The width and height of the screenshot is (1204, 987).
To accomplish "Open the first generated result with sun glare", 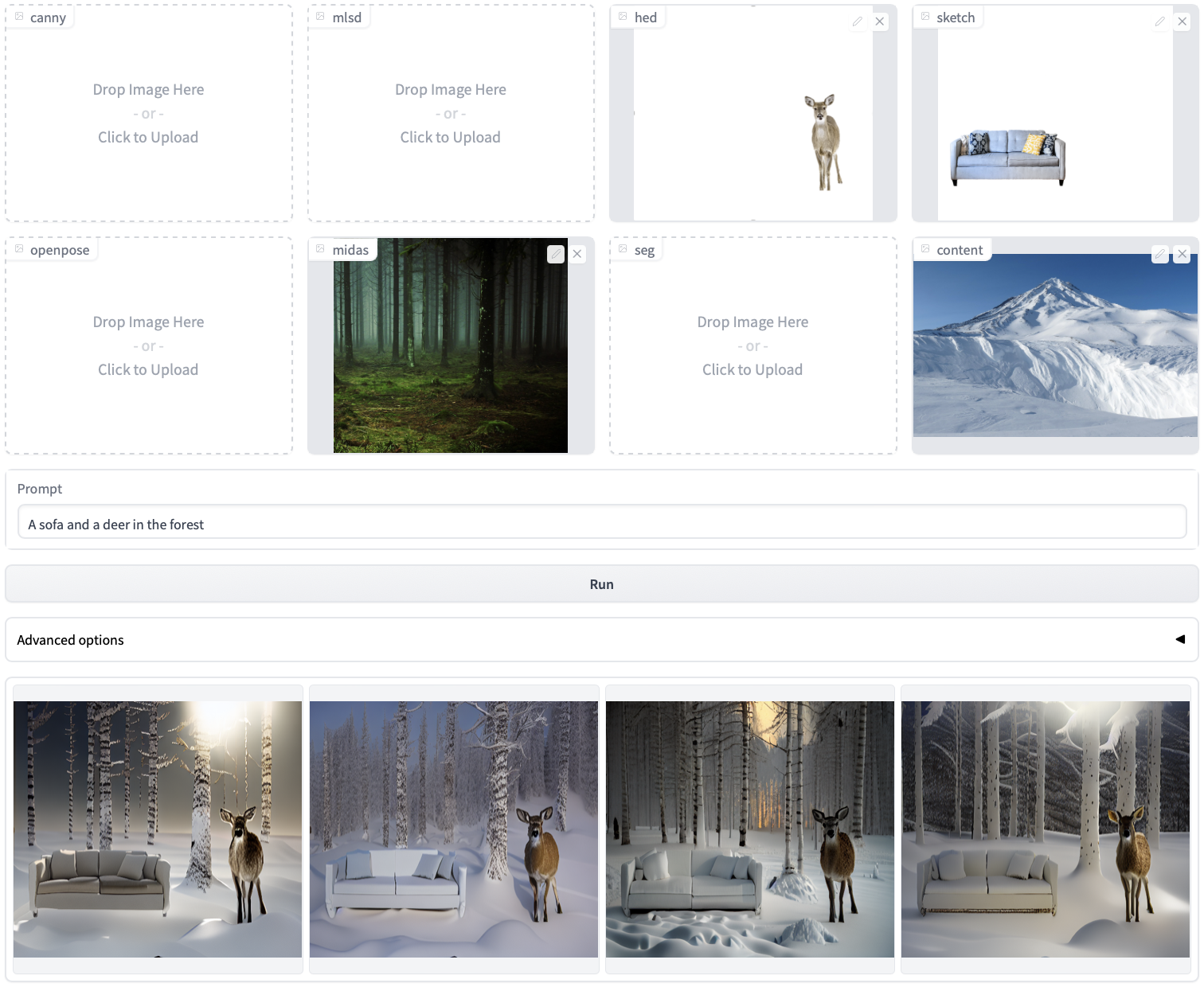I will click(158, 829).
